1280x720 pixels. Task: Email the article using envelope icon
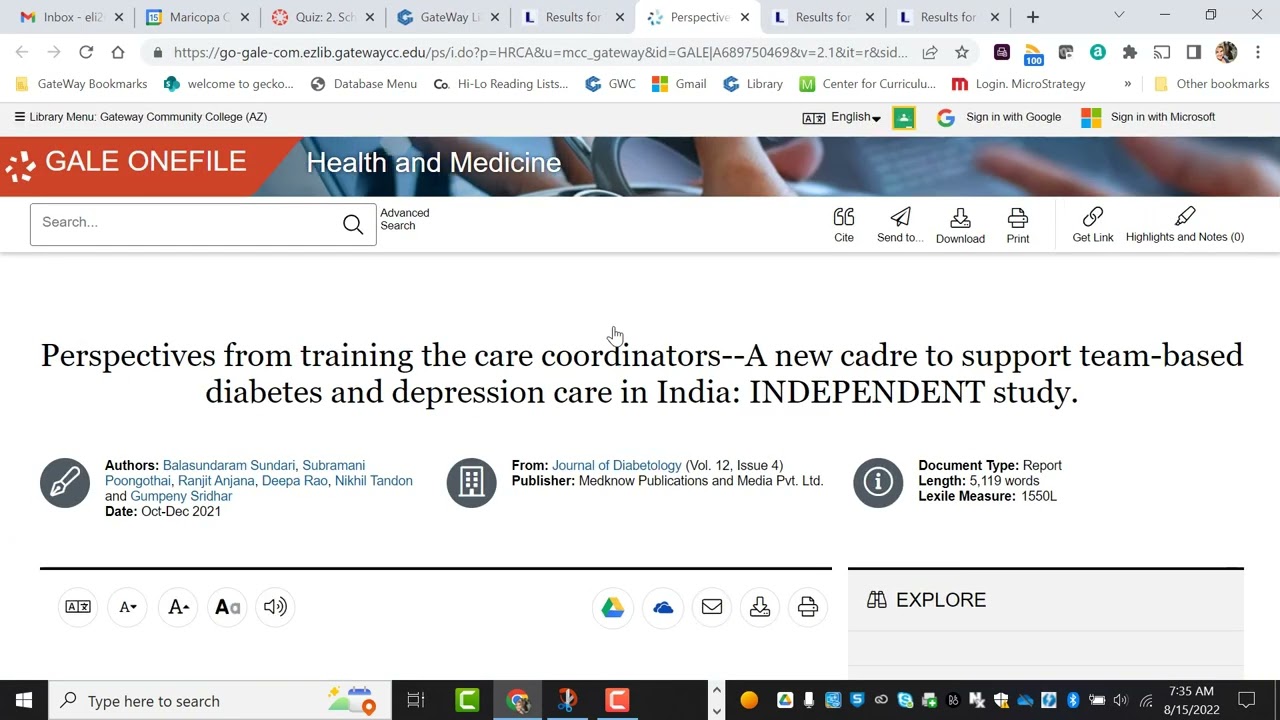tap(712, 607)
